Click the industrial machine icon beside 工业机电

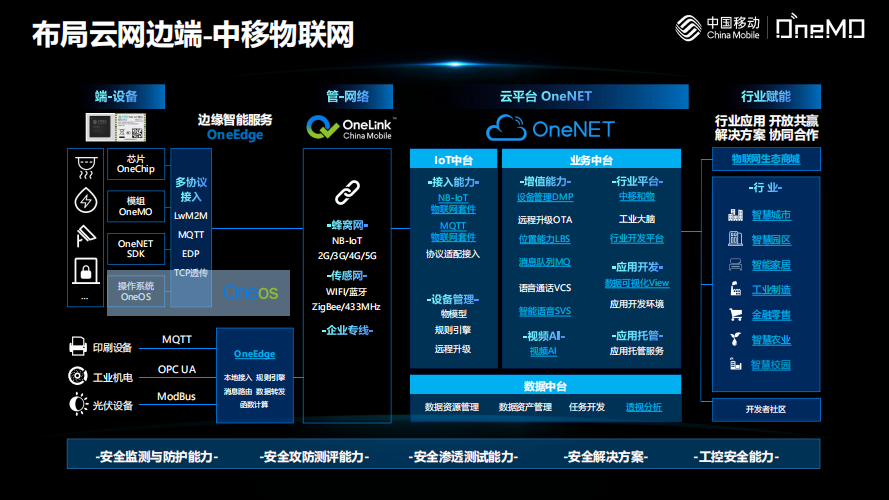click(x=78, y=375)
